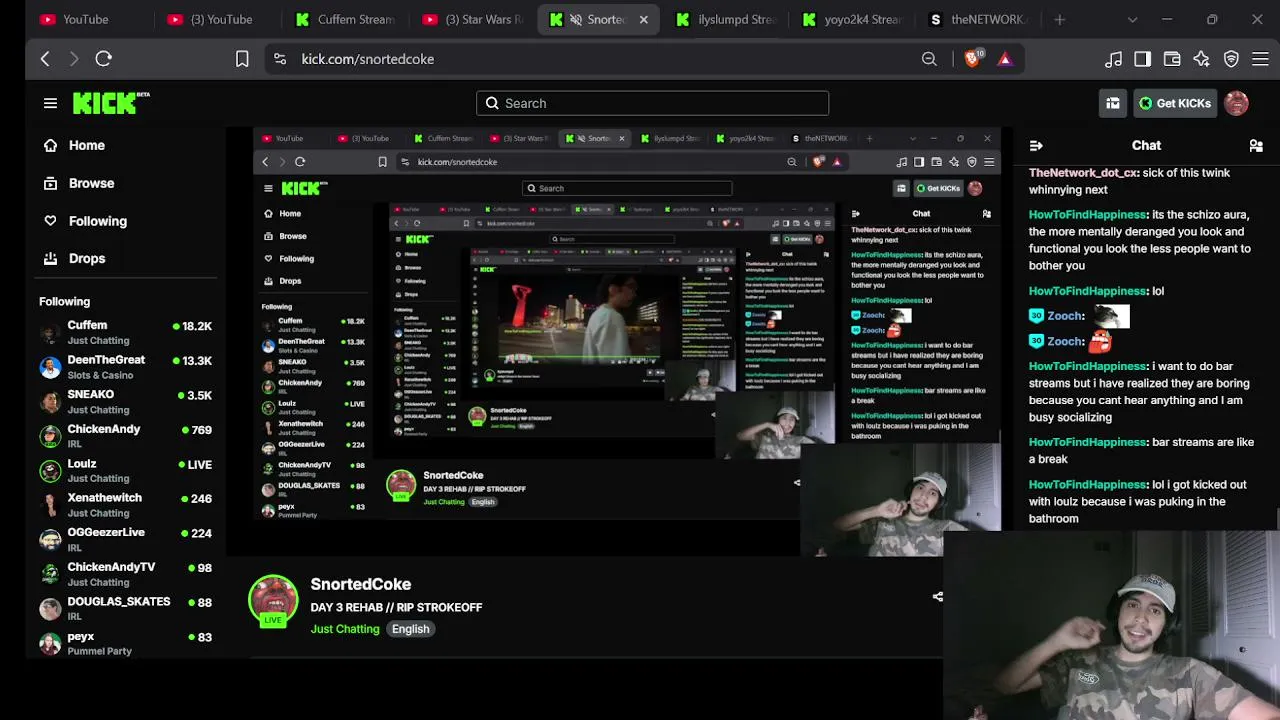Open Loulz's LIVE channel in the sidebar

coord(125,470)
